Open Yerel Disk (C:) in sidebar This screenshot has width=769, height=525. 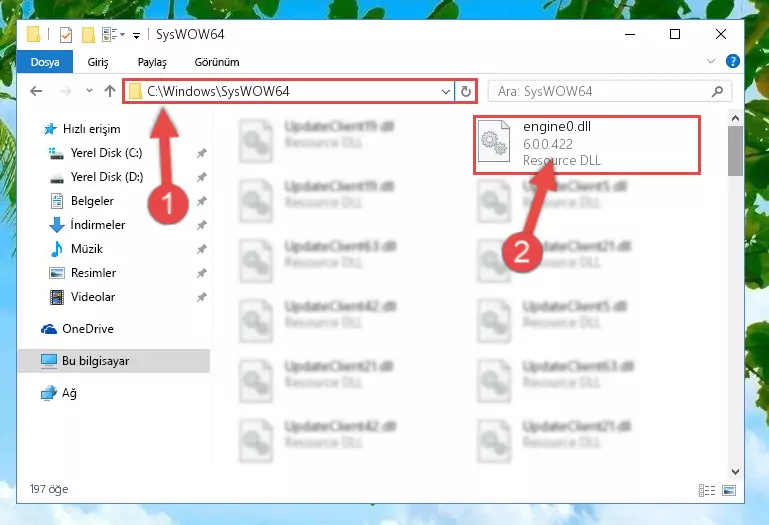(x=106, y=153)
